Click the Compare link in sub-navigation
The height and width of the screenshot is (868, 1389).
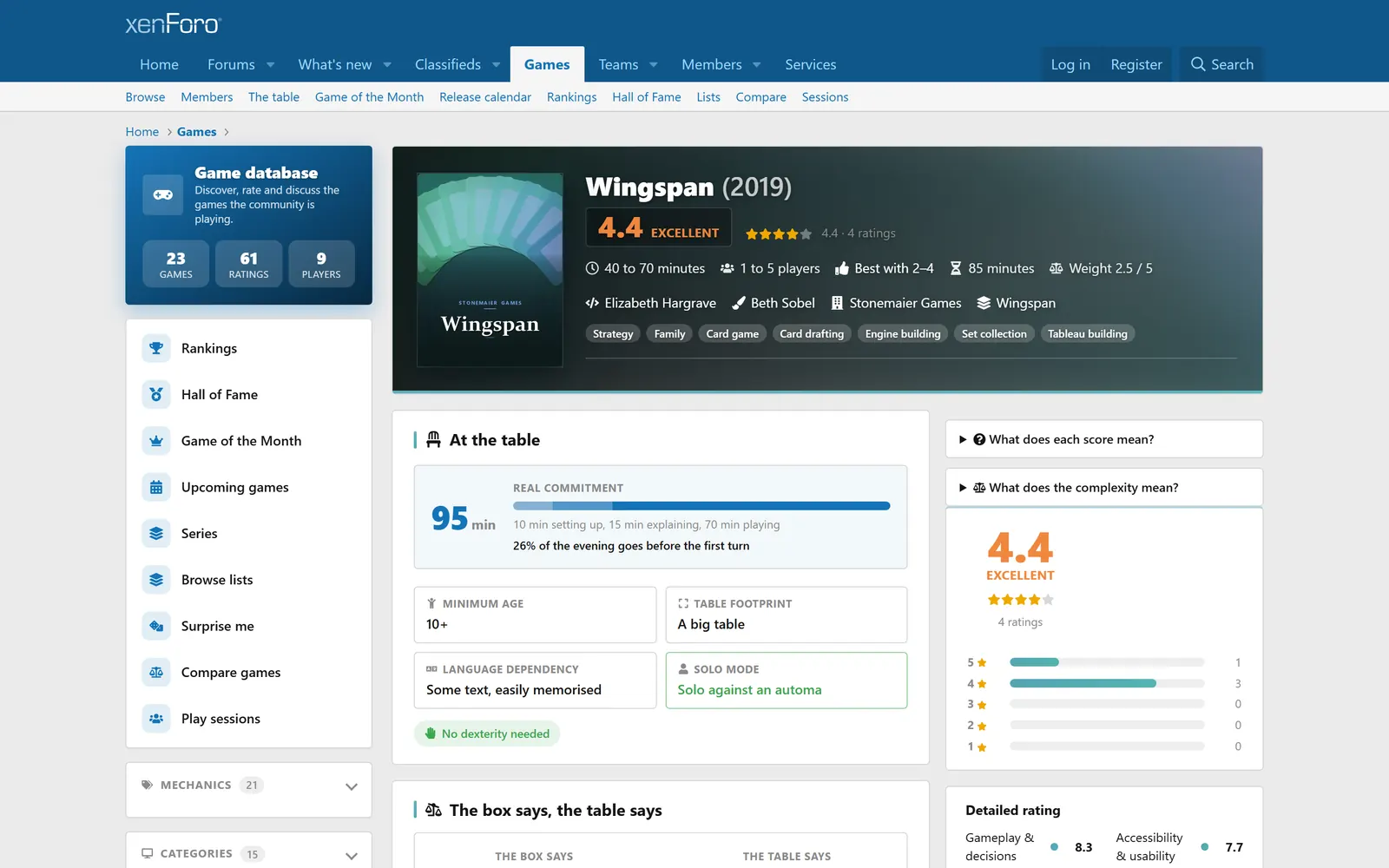pos(761,97)
